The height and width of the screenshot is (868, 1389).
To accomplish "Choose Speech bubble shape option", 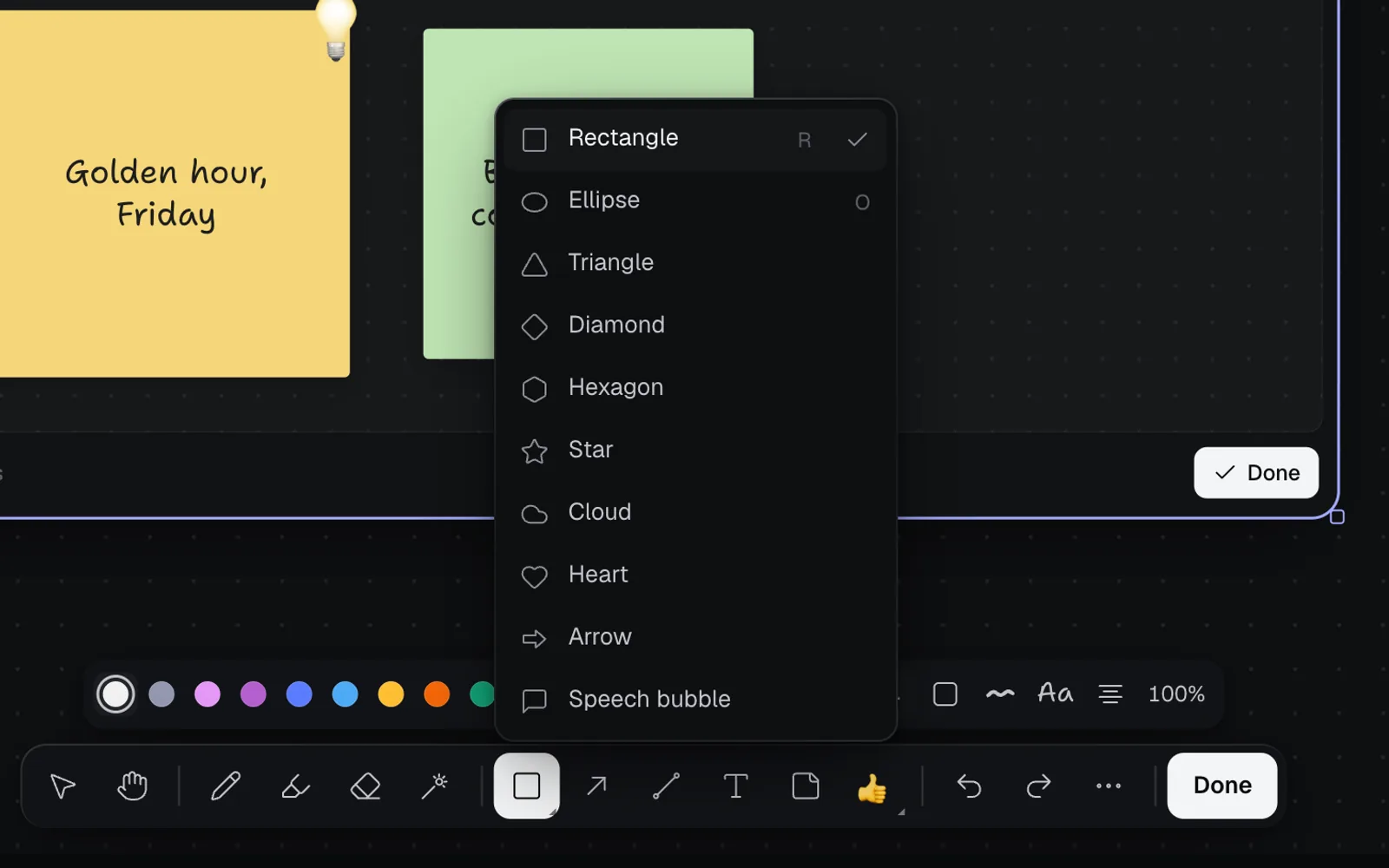I will pyautogui.click(x=695, y=700).
